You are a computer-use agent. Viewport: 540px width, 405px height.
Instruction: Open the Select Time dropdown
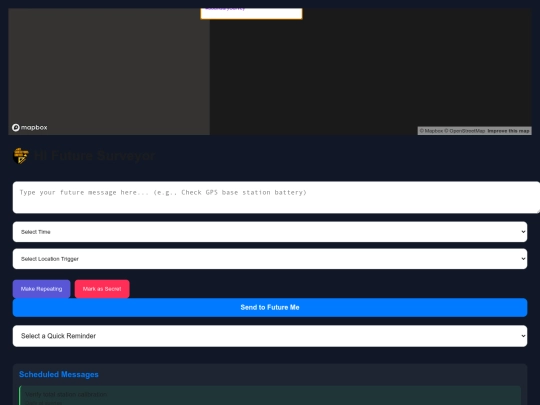270,232
